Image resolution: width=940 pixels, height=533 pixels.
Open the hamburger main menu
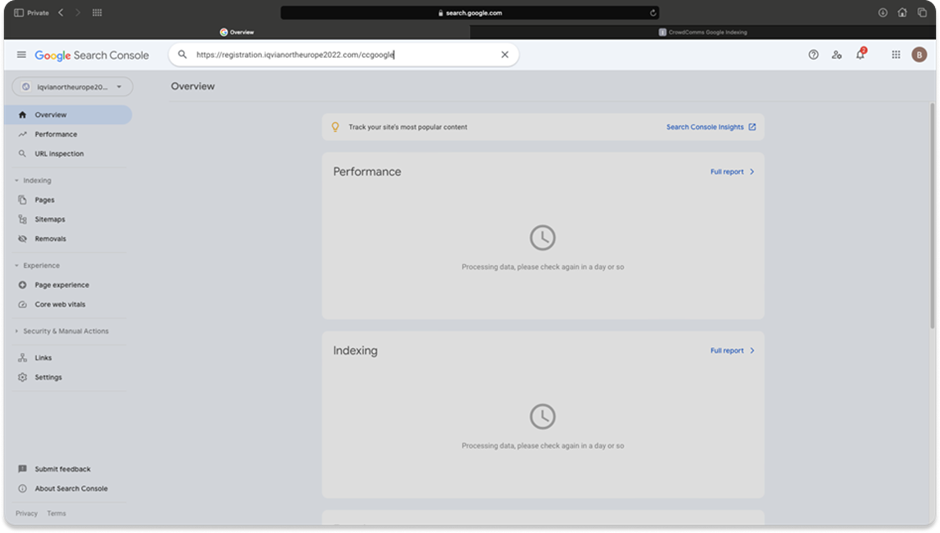pos(21,55)
